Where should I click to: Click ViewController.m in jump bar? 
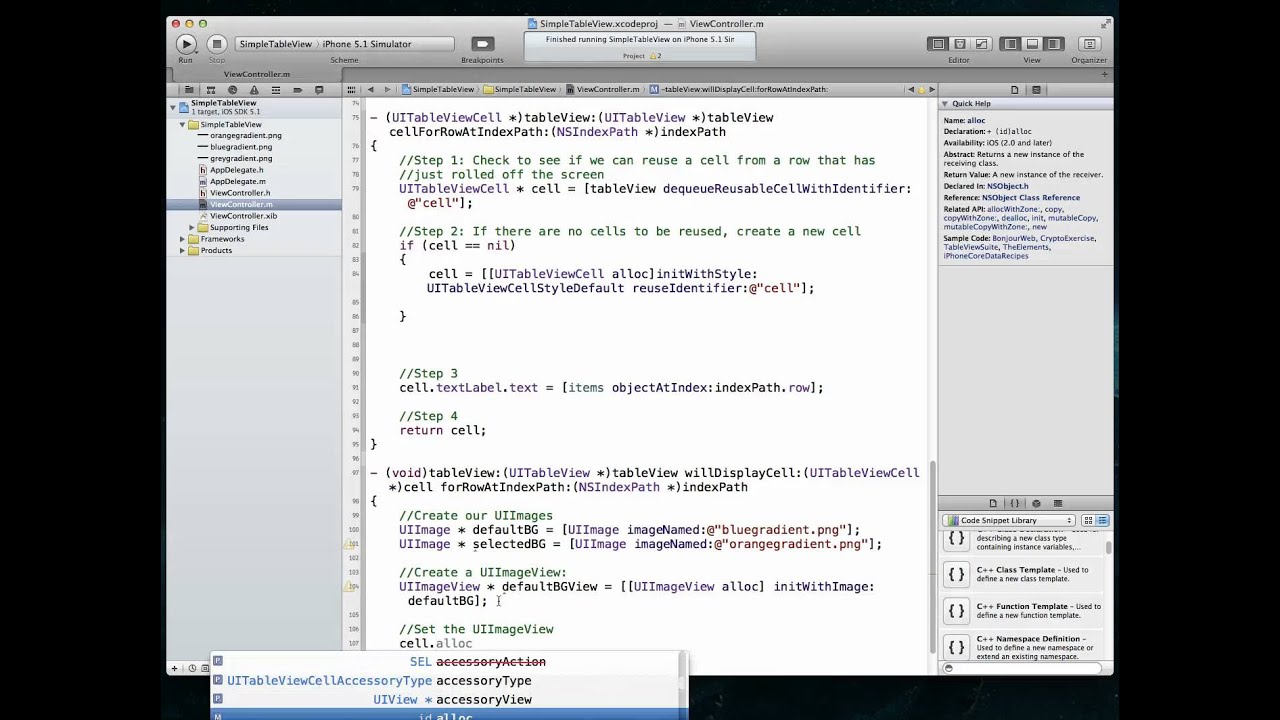point(603,90)
